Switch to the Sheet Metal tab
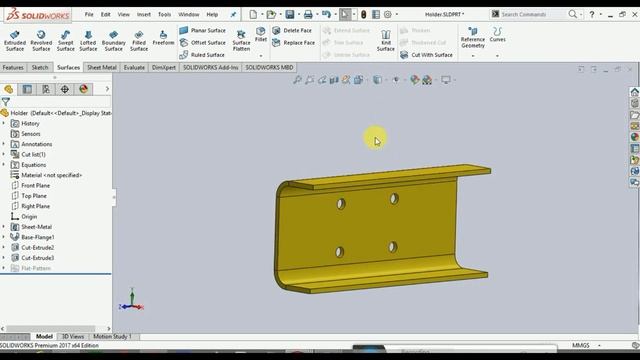 (x=102, y=67)
